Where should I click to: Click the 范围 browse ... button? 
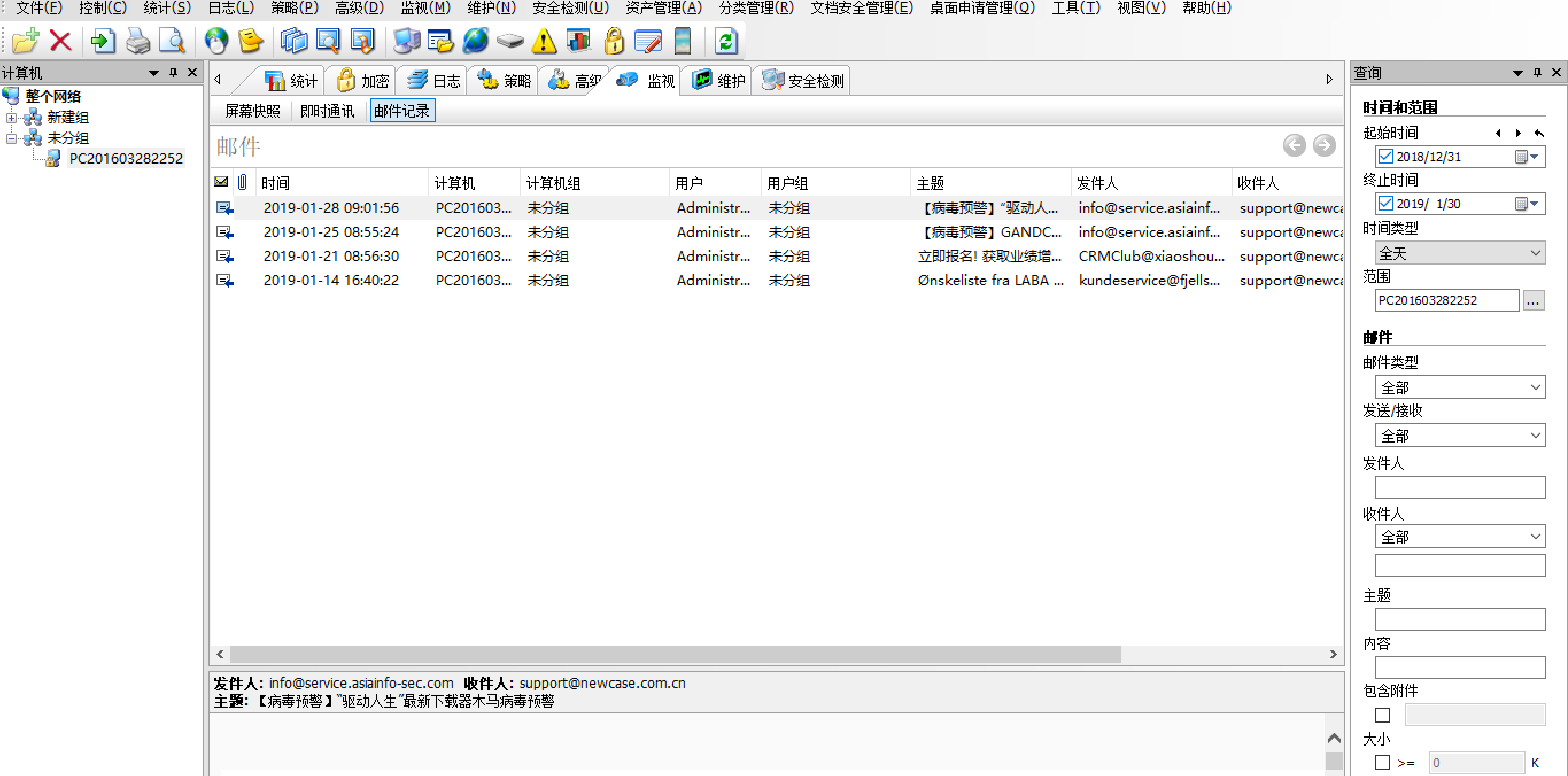pos(1535,300)
